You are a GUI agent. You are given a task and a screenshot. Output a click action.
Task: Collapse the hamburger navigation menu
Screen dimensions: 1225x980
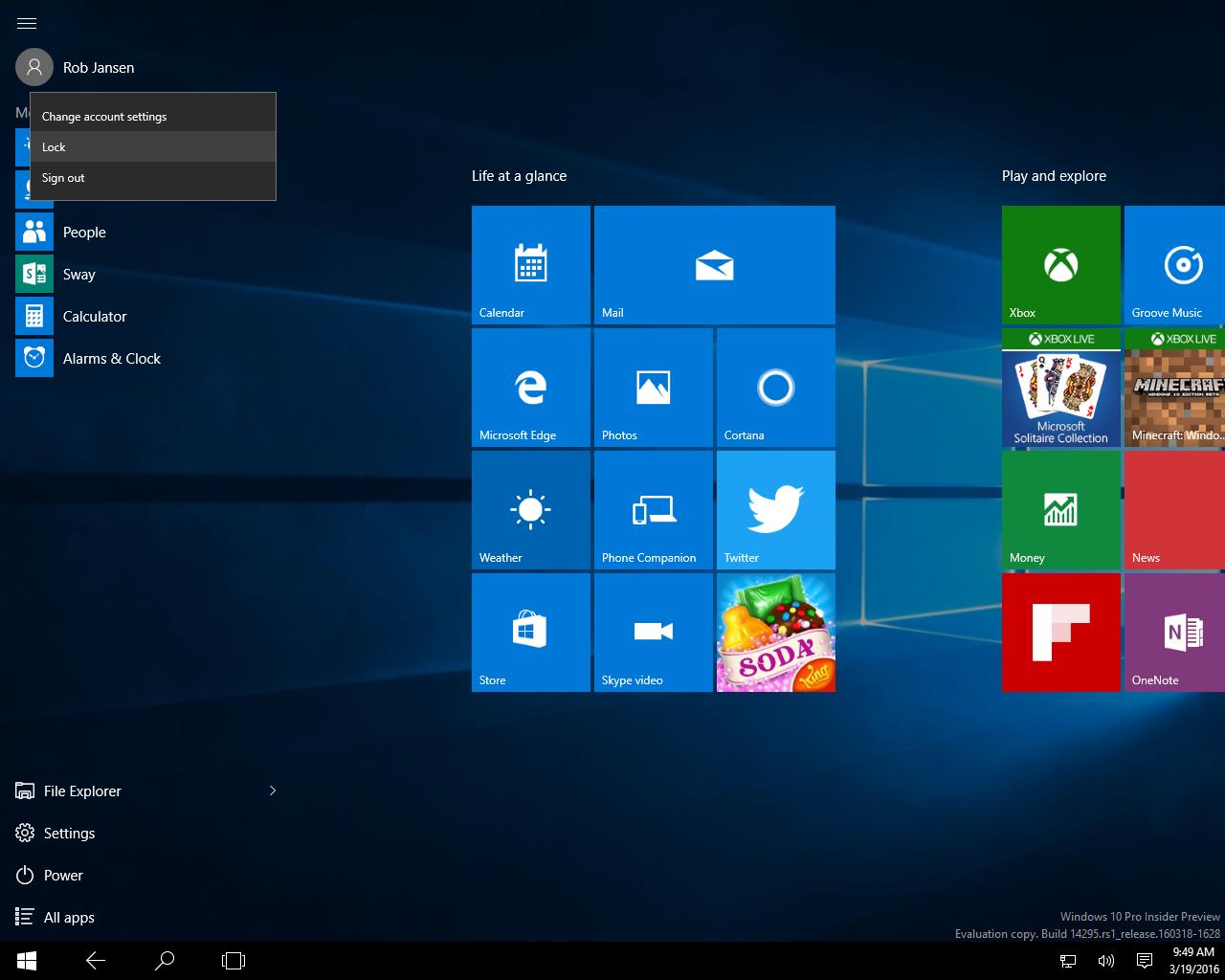27,23
